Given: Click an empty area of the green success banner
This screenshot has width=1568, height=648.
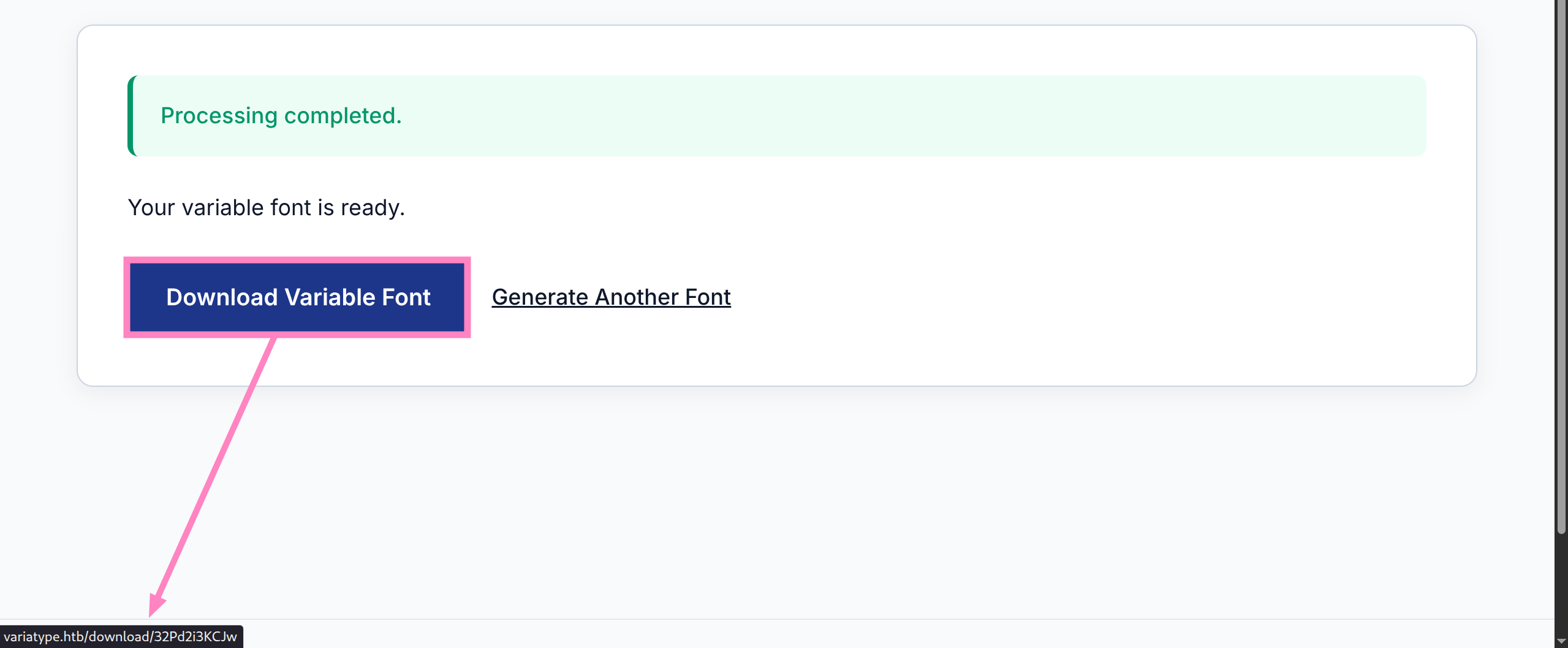Looking at the screenshot, I should click(919, 116).
